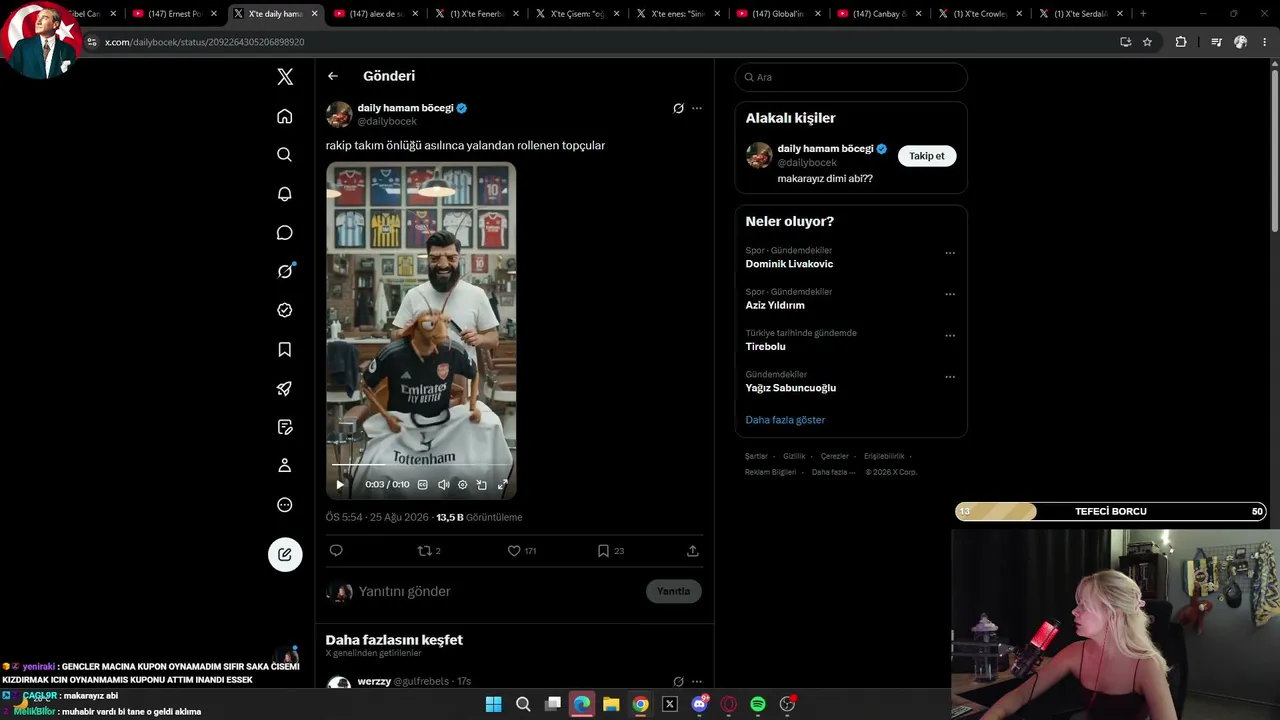This screenshot has height=720, width=1280.
Task: Click the Yanıtla button
Action: coord(674,592)
